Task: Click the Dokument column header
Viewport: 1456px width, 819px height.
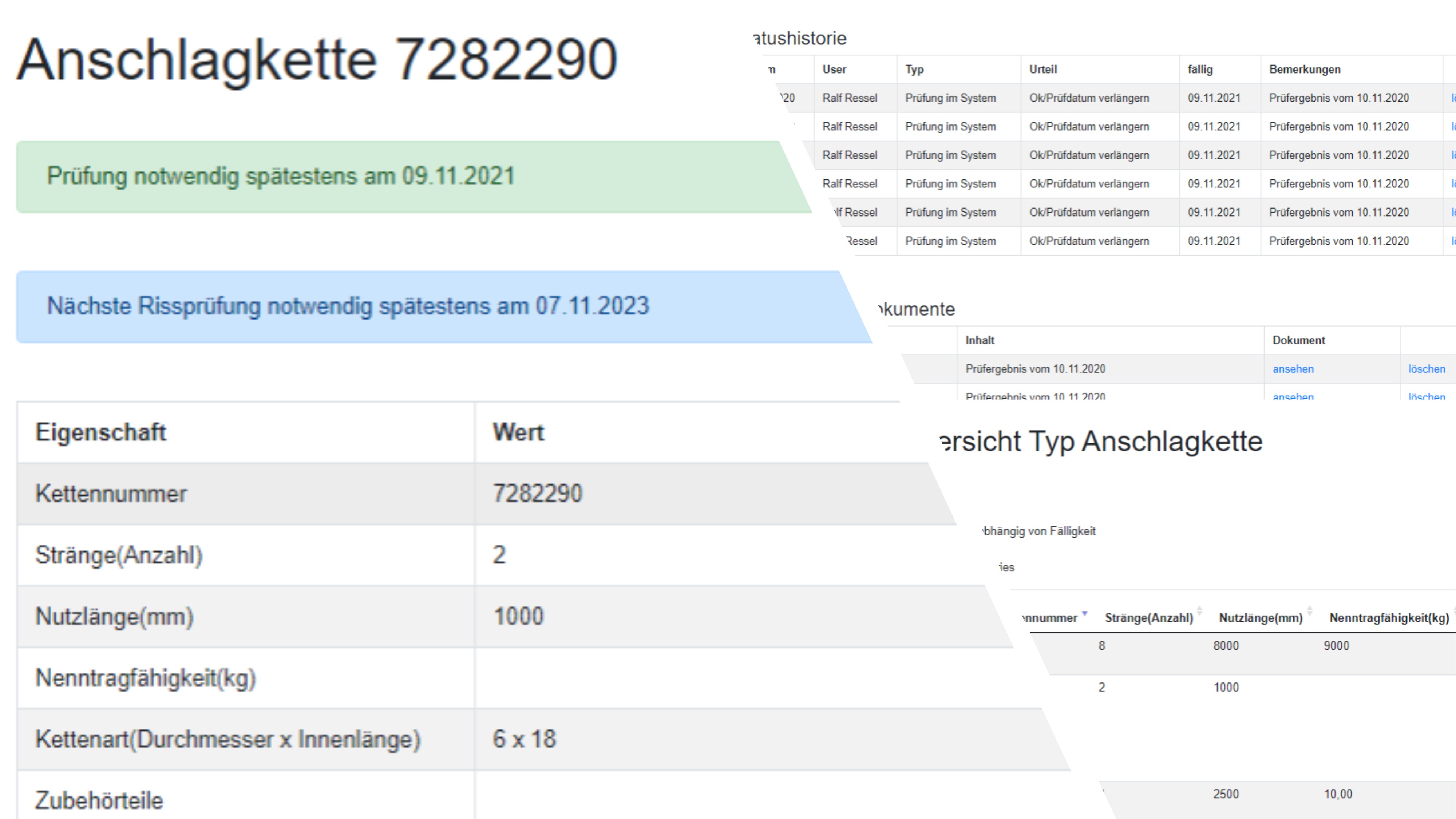Action: [1298, 340]
